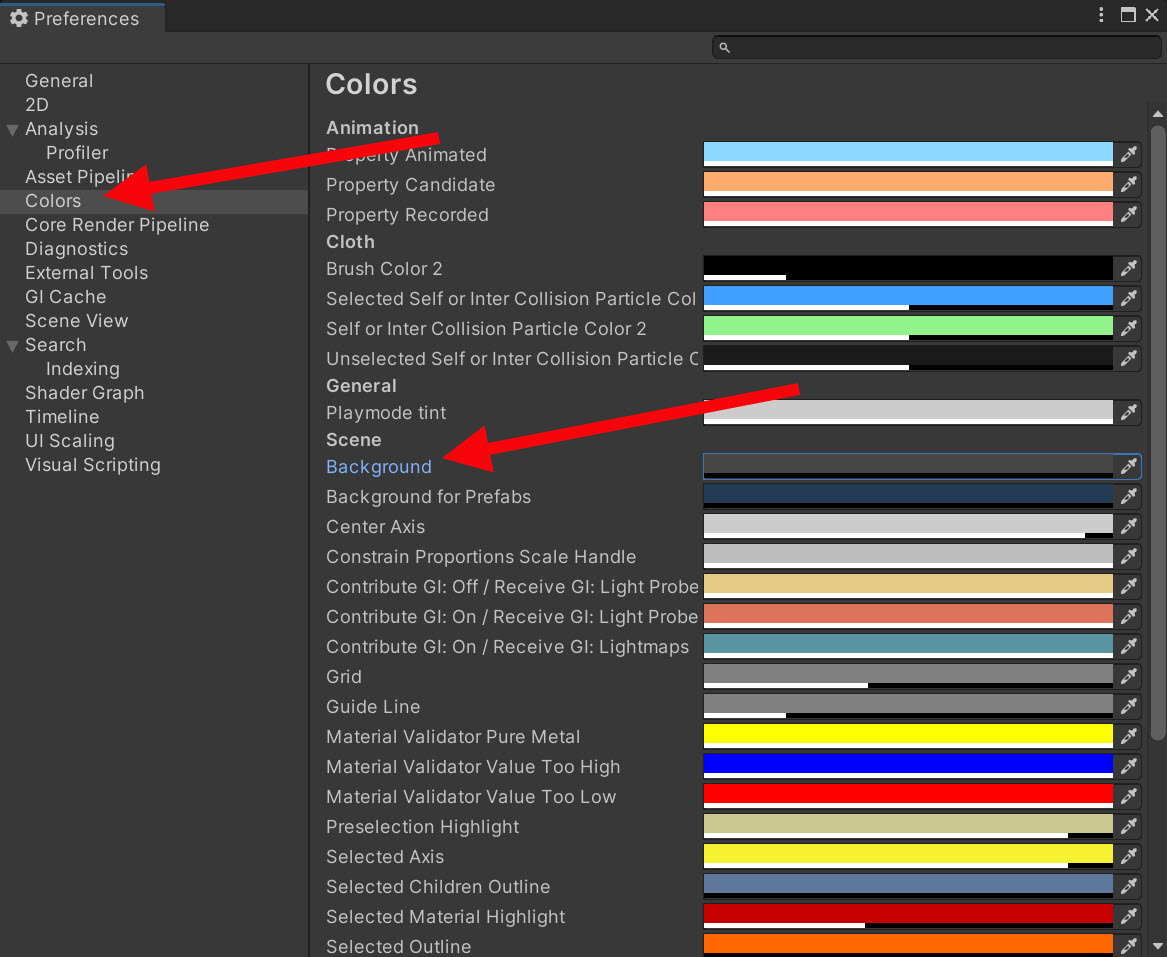
Task: Click the eyedropper for Selected Children Outline
Action: coord(1128,886)
